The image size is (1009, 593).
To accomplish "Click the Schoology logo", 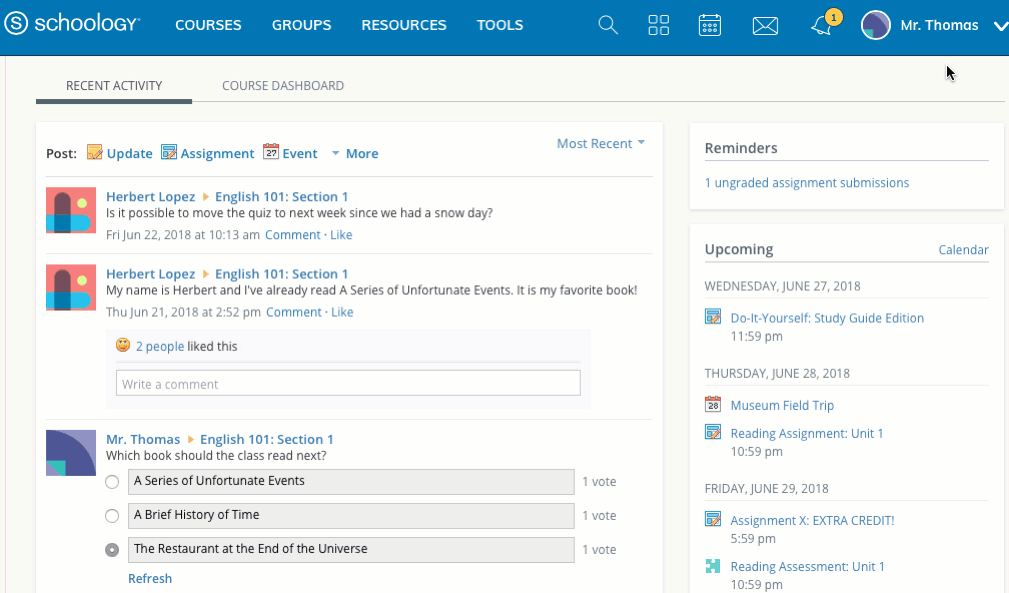I will point(74,25).
